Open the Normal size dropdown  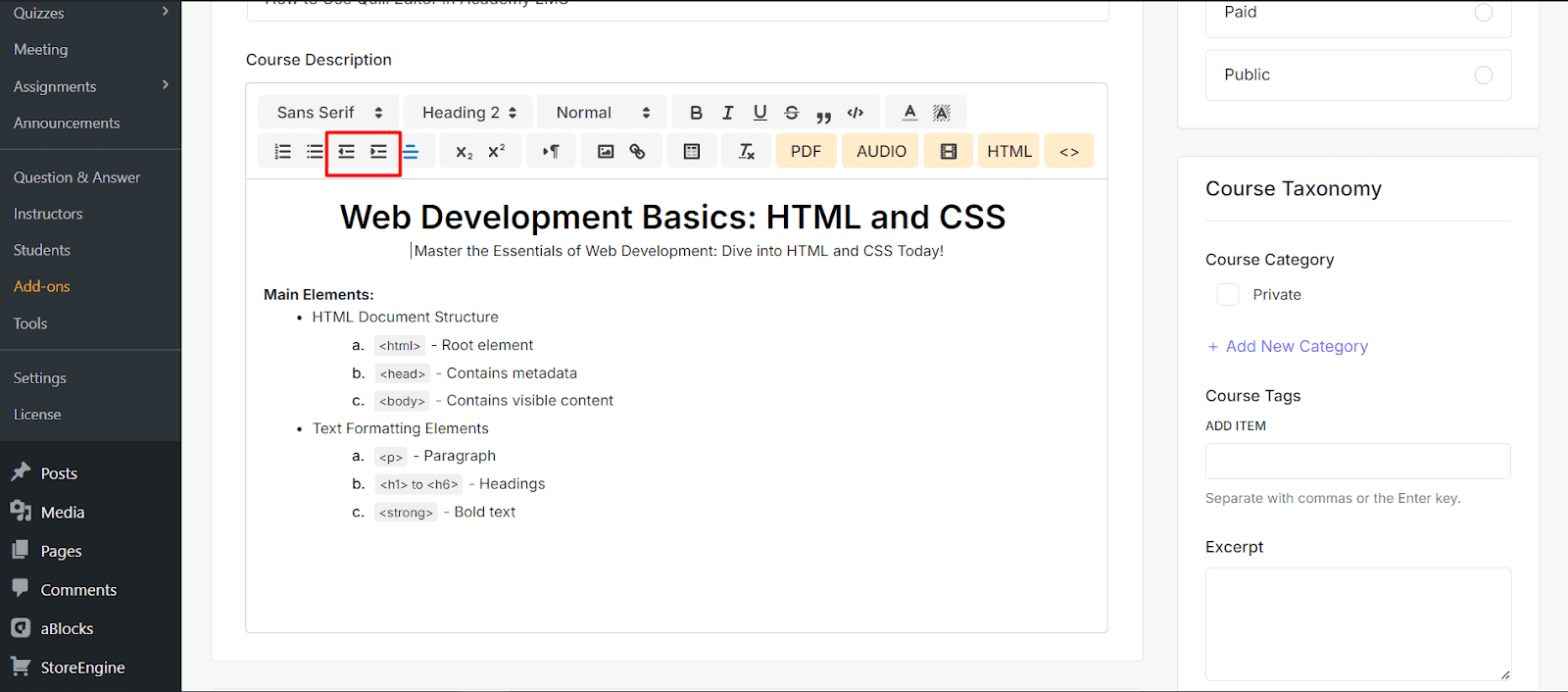click(602, 113)
